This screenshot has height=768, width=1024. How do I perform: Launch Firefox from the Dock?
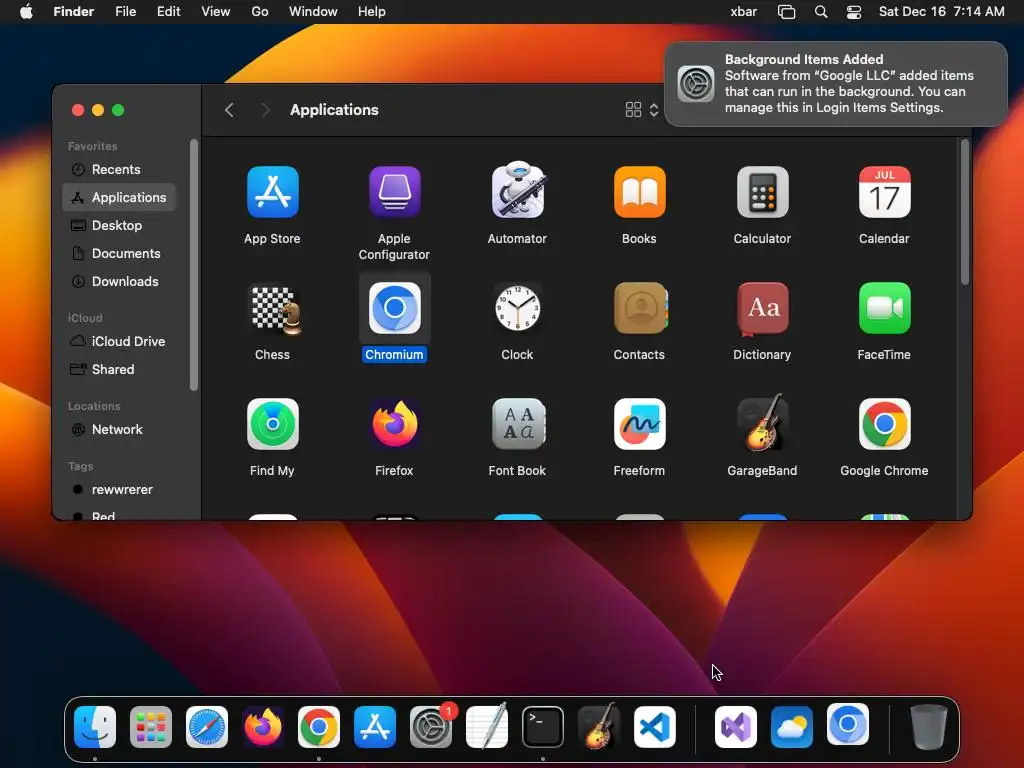(x=263, y=727)
